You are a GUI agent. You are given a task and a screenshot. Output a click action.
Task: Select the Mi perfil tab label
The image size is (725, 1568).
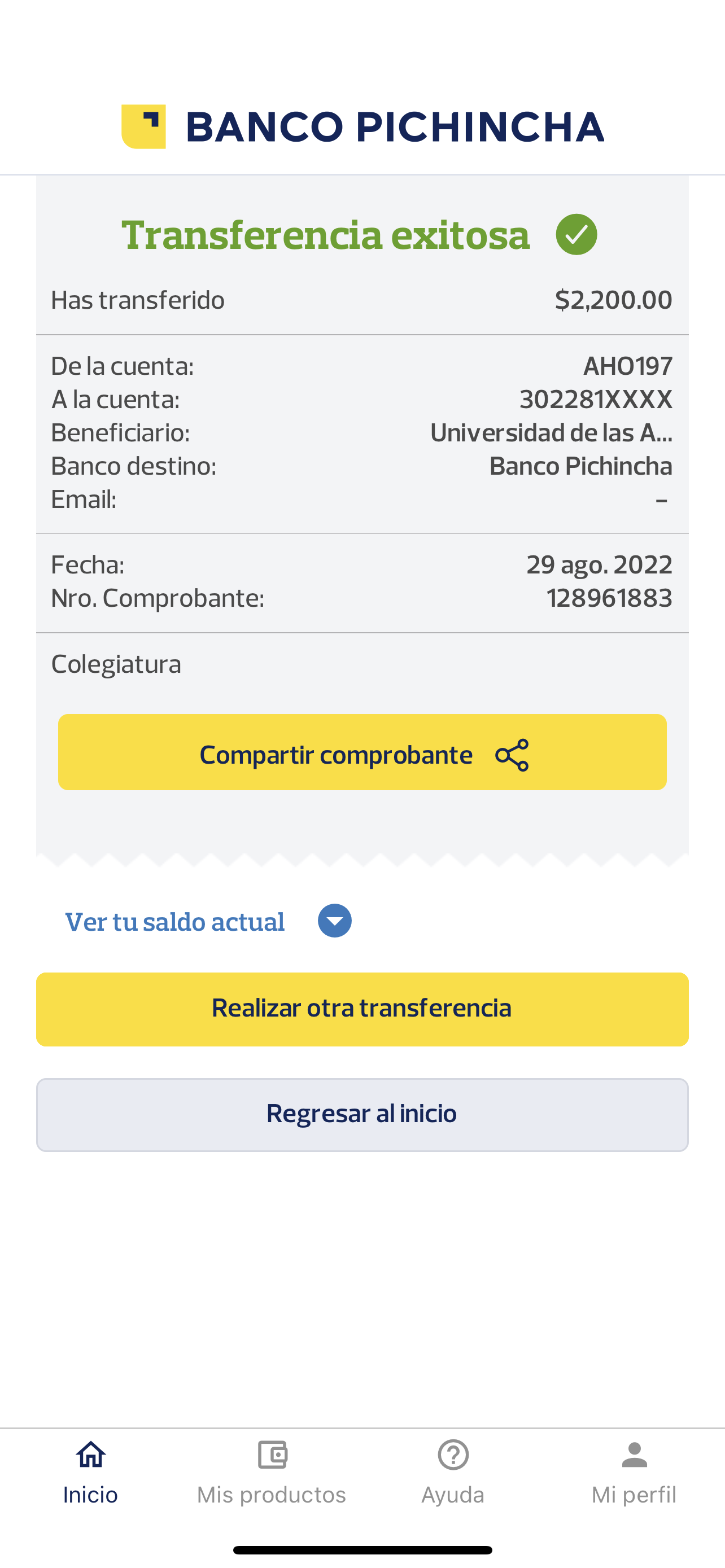point(634,1495)
